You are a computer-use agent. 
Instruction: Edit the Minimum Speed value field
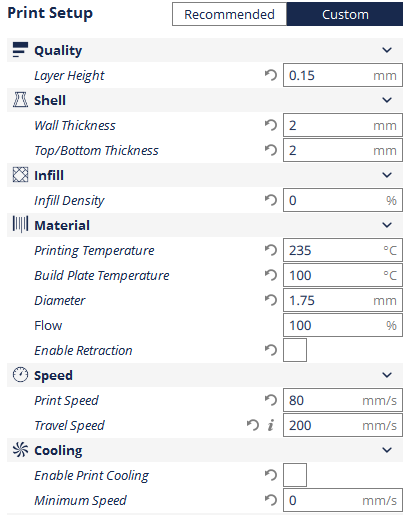[343, 500]
